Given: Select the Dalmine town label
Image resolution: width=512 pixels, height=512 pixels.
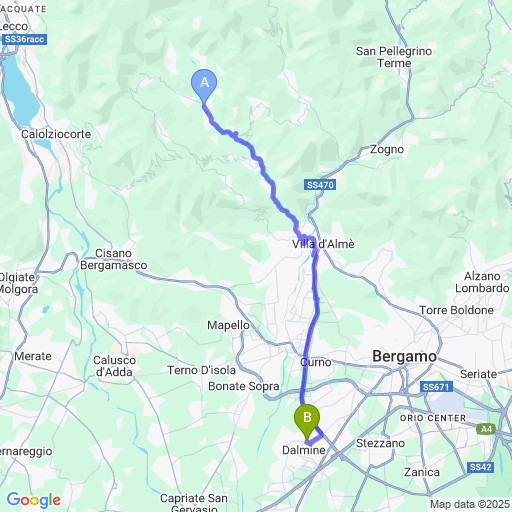Looking at the screenshot, I should [x=304, y=450].
